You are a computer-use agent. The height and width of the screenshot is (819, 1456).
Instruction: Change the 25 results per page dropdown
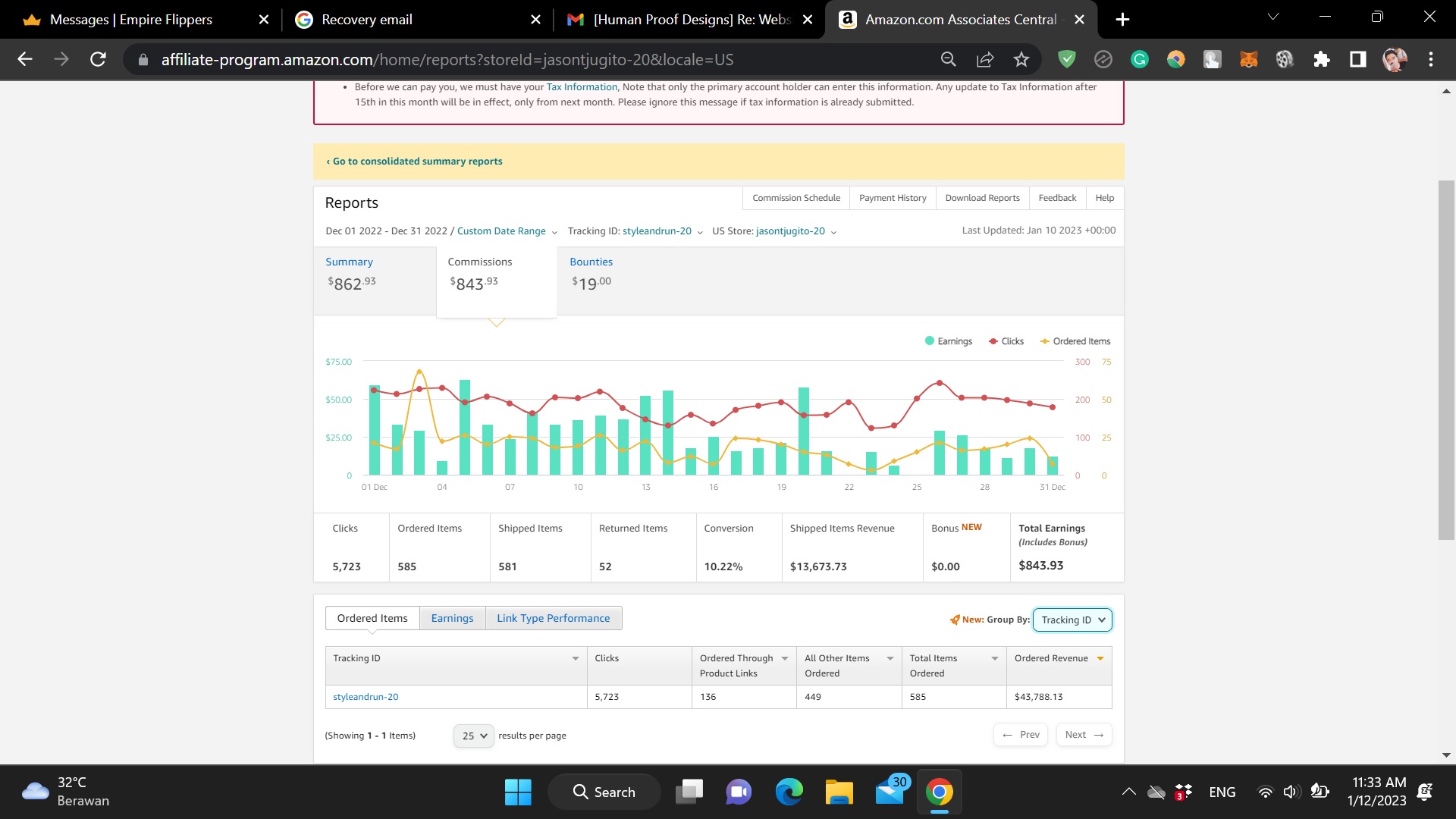(474, 736)
